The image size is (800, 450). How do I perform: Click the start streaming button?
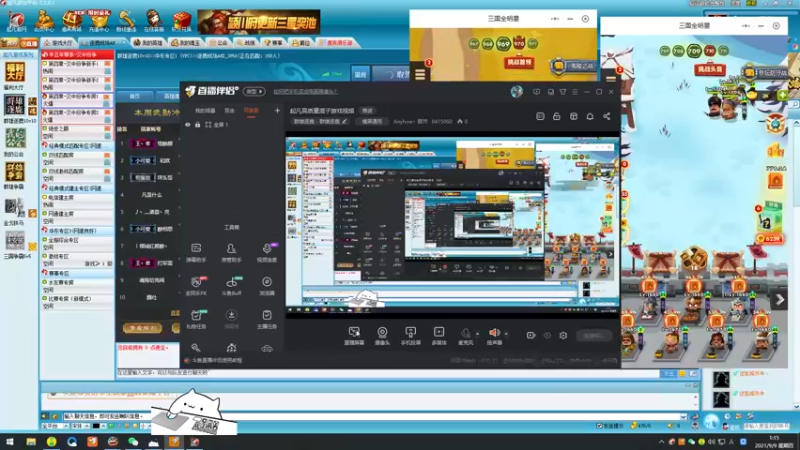[x=594, y=335]
